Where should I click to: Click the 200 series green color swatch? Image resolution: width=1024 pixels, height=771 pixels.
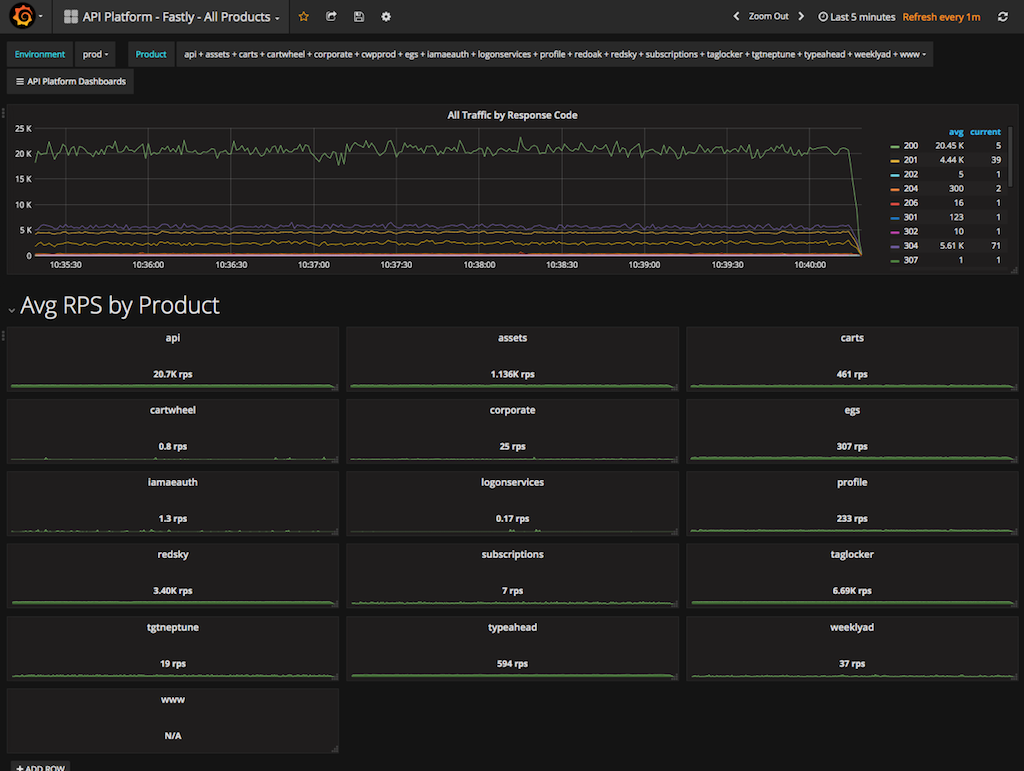tap(895, 146)
